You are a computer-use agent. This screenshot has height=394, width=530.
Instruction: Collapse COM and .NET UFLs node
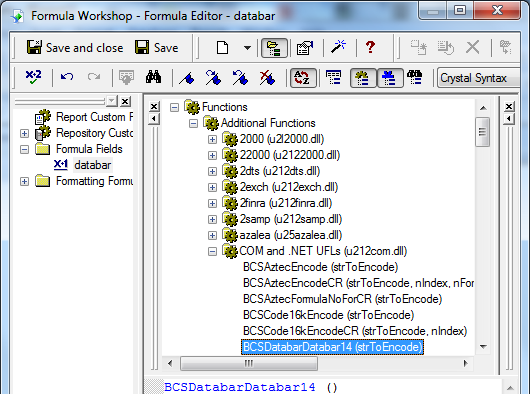click(x=212, y=251)
